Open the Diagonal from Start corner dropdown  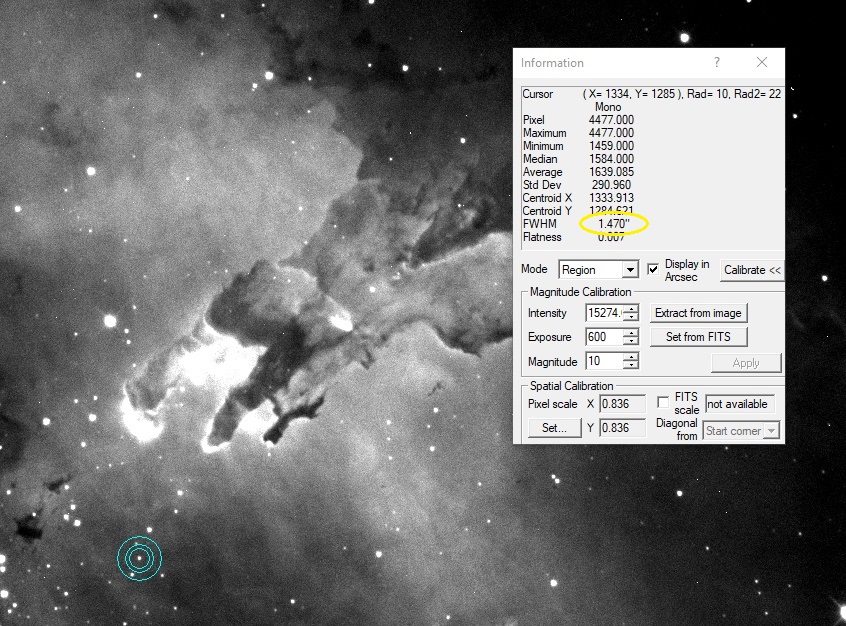click(741, 431)
